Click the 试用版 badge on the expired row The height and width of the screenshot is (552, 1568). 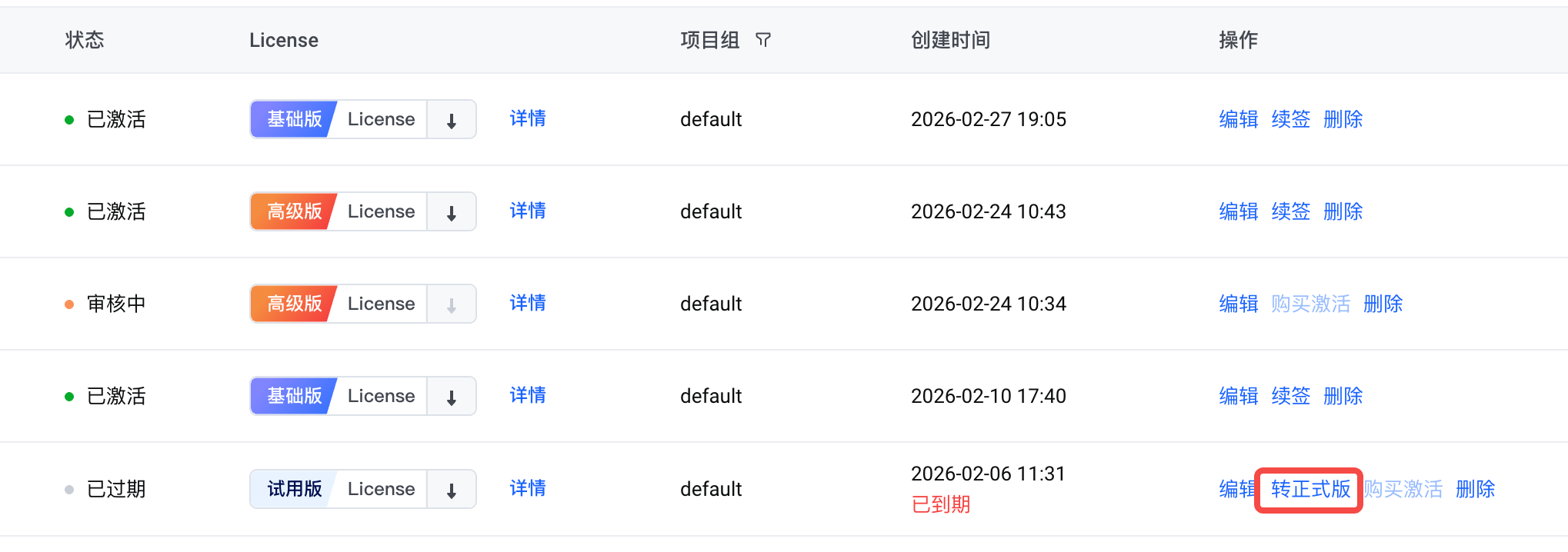click(294, 489)
